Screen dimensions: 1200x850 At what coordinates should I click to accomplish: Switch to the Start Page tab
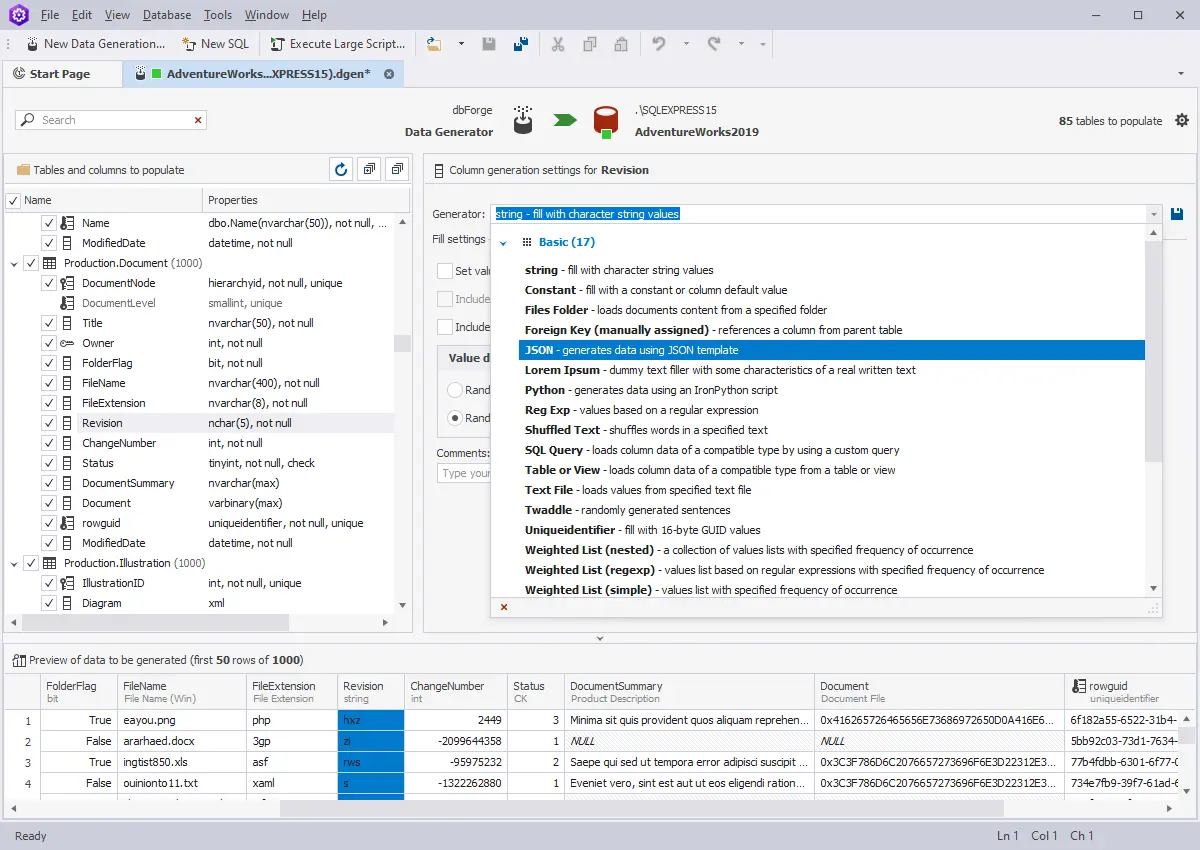tap(62, 73)
